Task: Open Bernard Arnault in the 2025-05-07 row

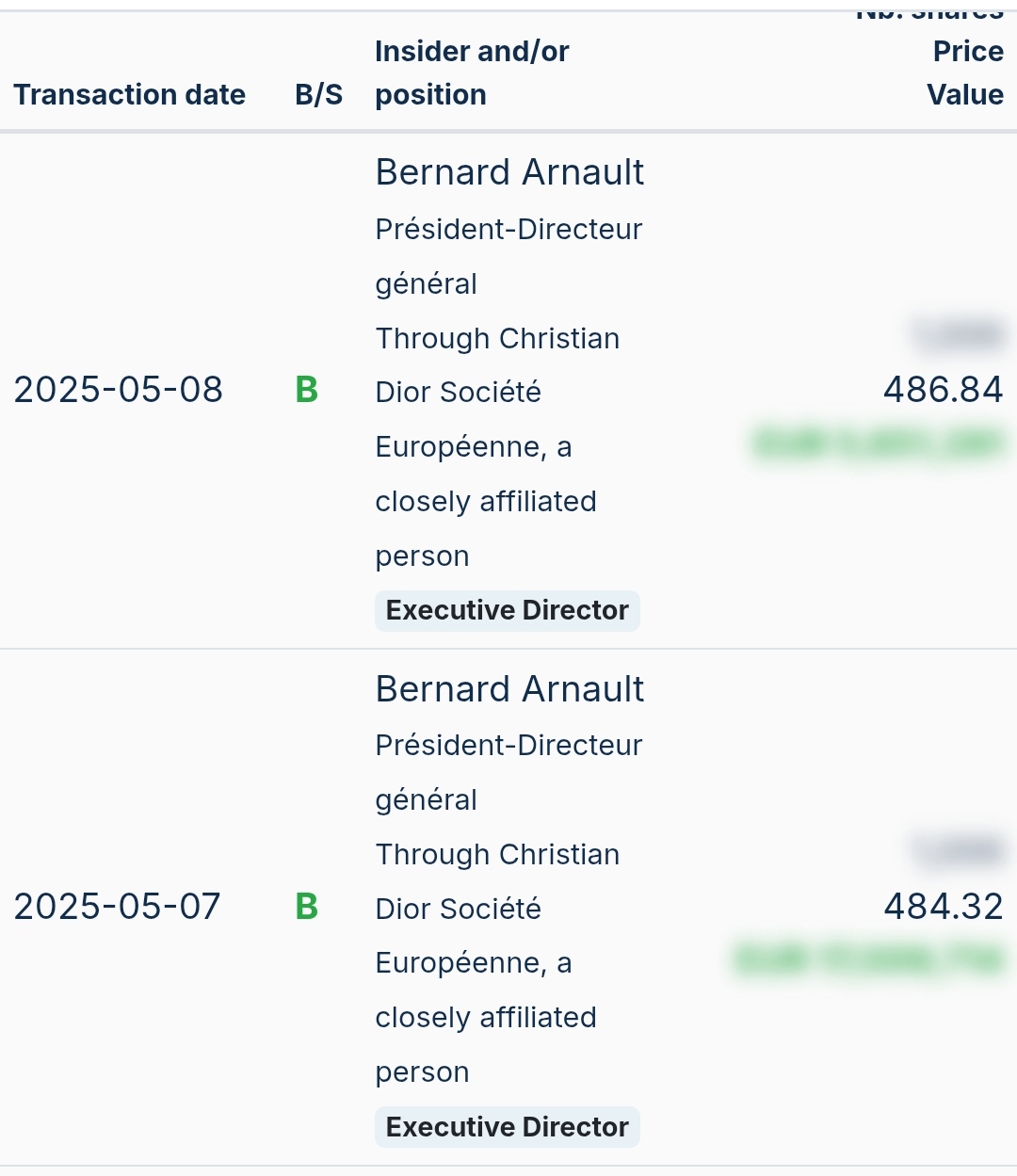Action: click(509, 690)
